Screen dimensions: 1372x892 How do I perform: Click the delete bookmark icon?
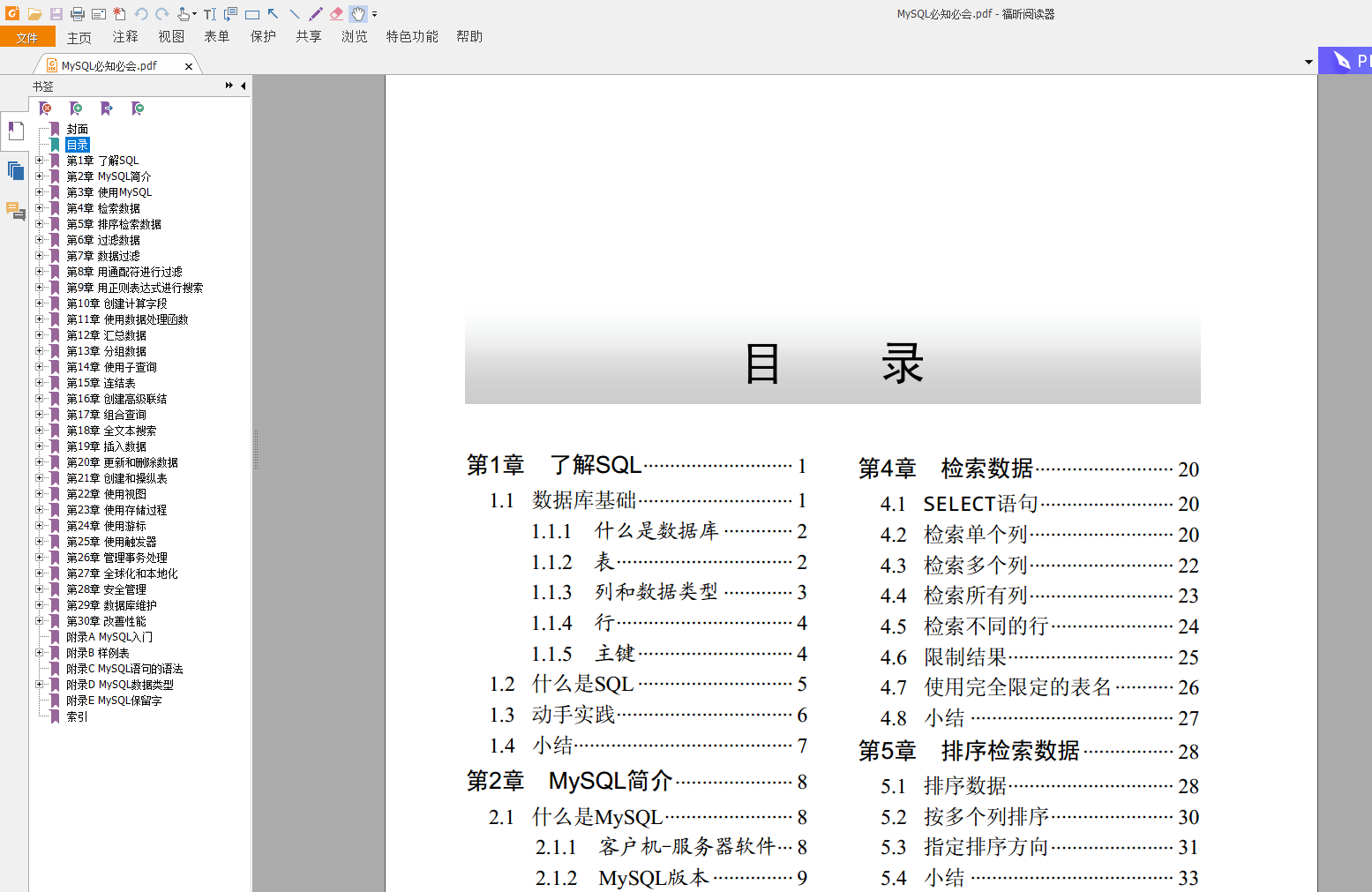46,109
